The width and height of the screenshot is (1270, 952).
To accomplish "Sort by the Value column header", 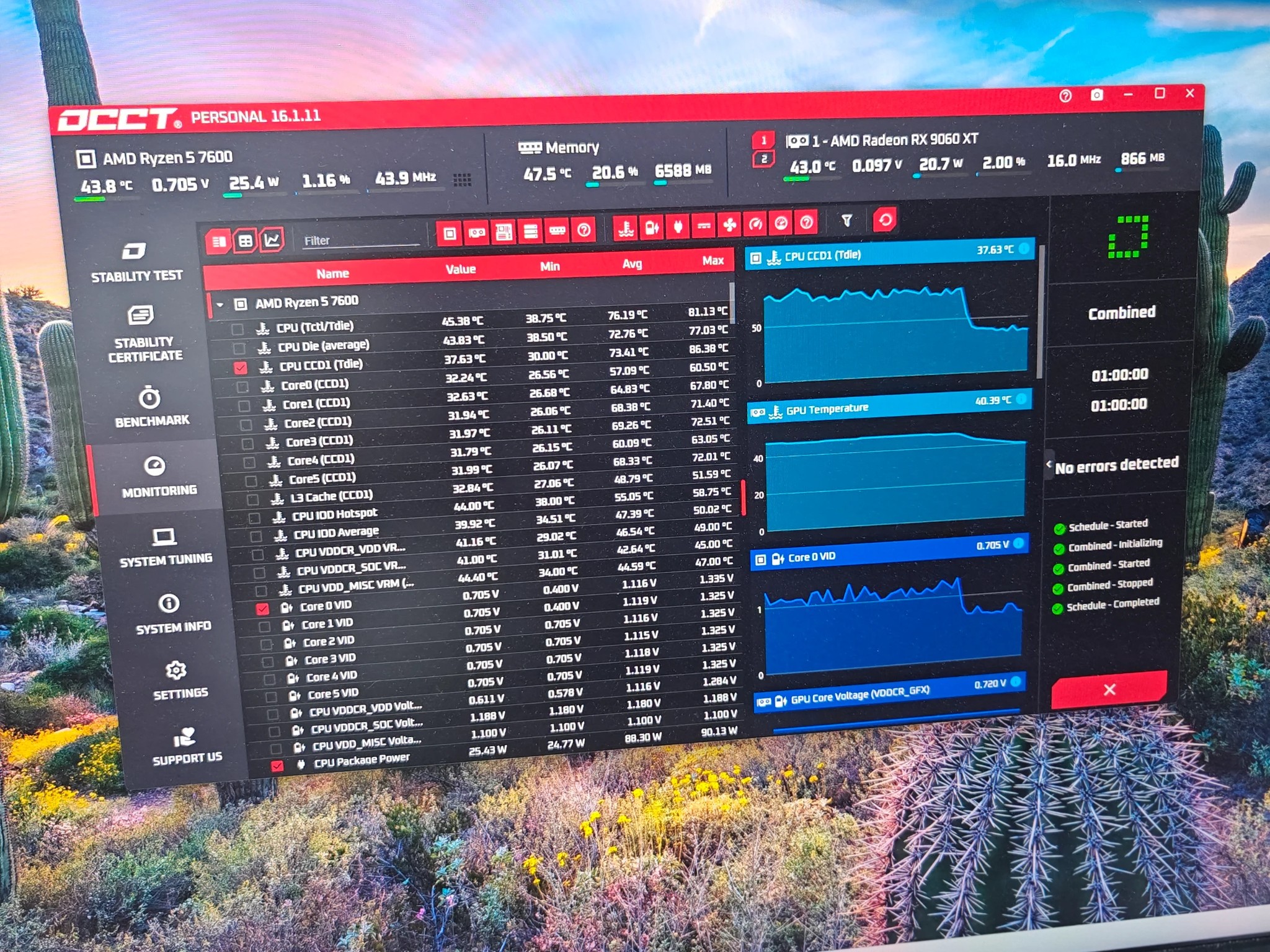I will pyautogui.click(x=461, y=269).
